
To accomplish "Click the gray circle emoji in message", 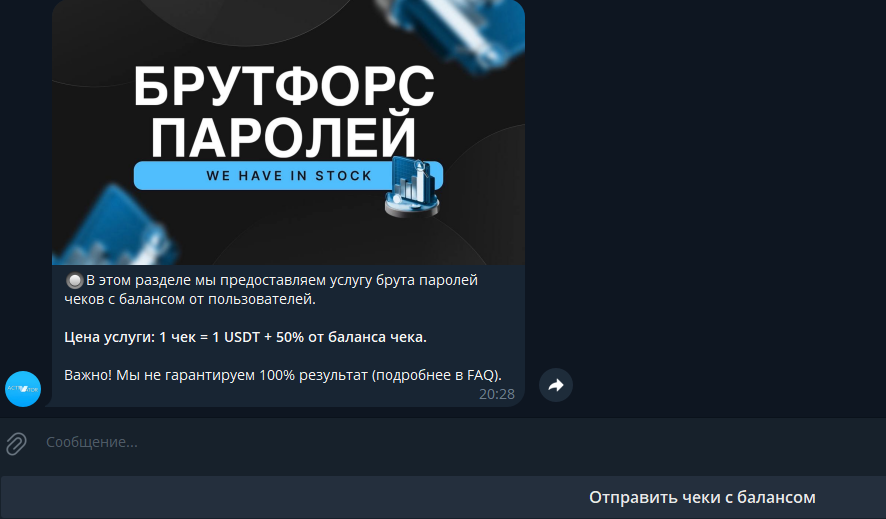I will click(74, 280).
